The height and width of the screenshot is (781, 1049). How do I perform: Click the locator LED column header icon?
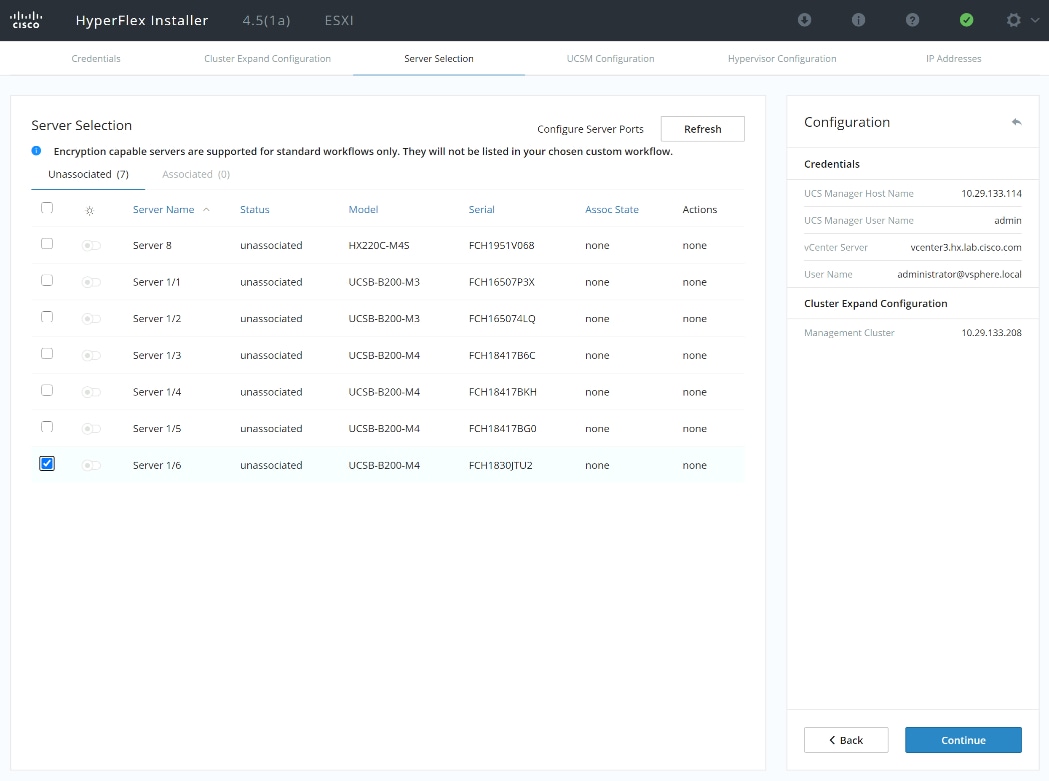pyautogui.click(x=90, y=210)
